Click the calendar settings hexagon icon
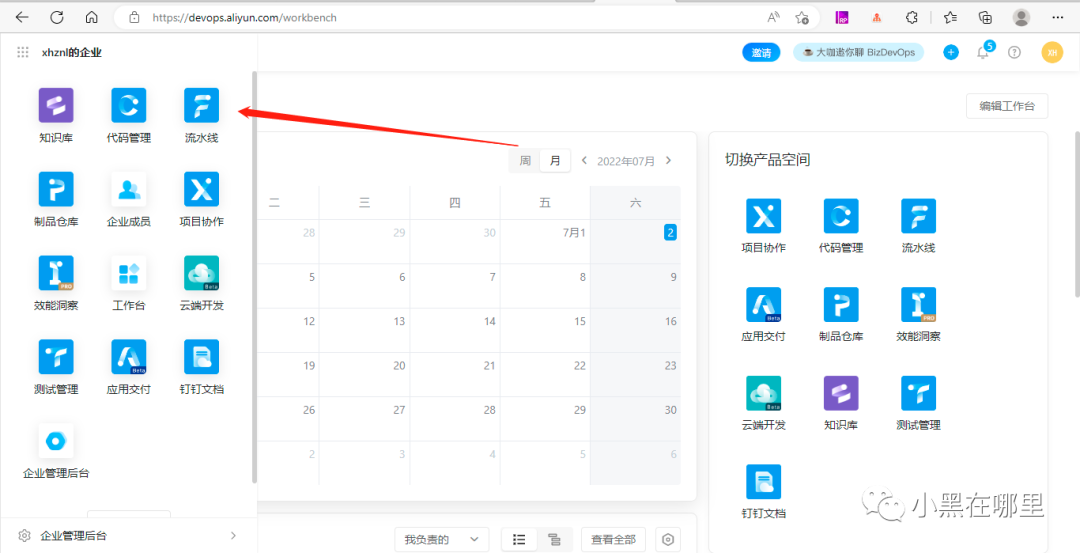 (667, 539)
